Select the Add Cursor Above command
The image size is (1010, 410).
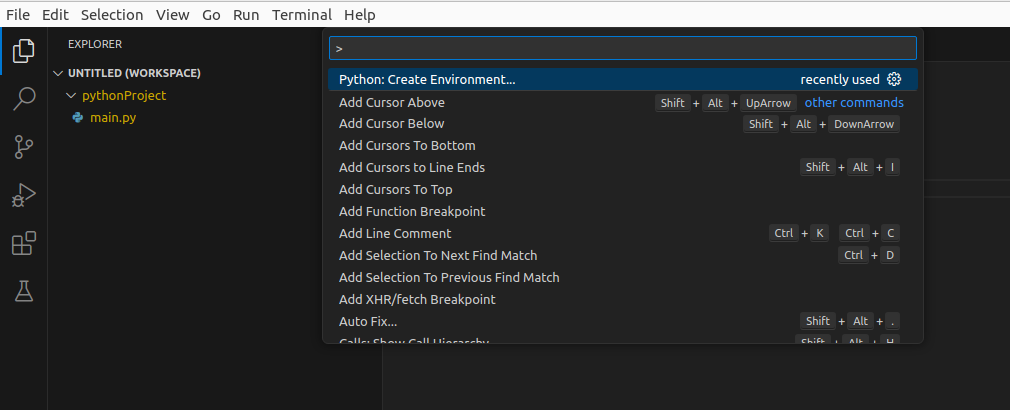click(x=392, y=102)
